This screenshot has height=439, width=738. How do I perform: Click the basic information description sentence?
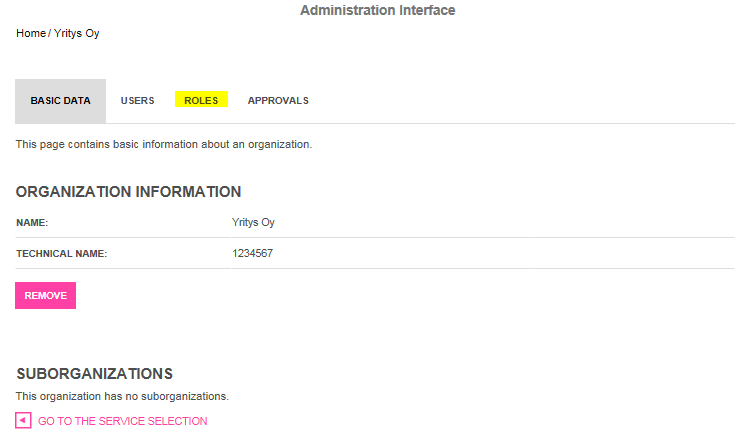point(164,144)
